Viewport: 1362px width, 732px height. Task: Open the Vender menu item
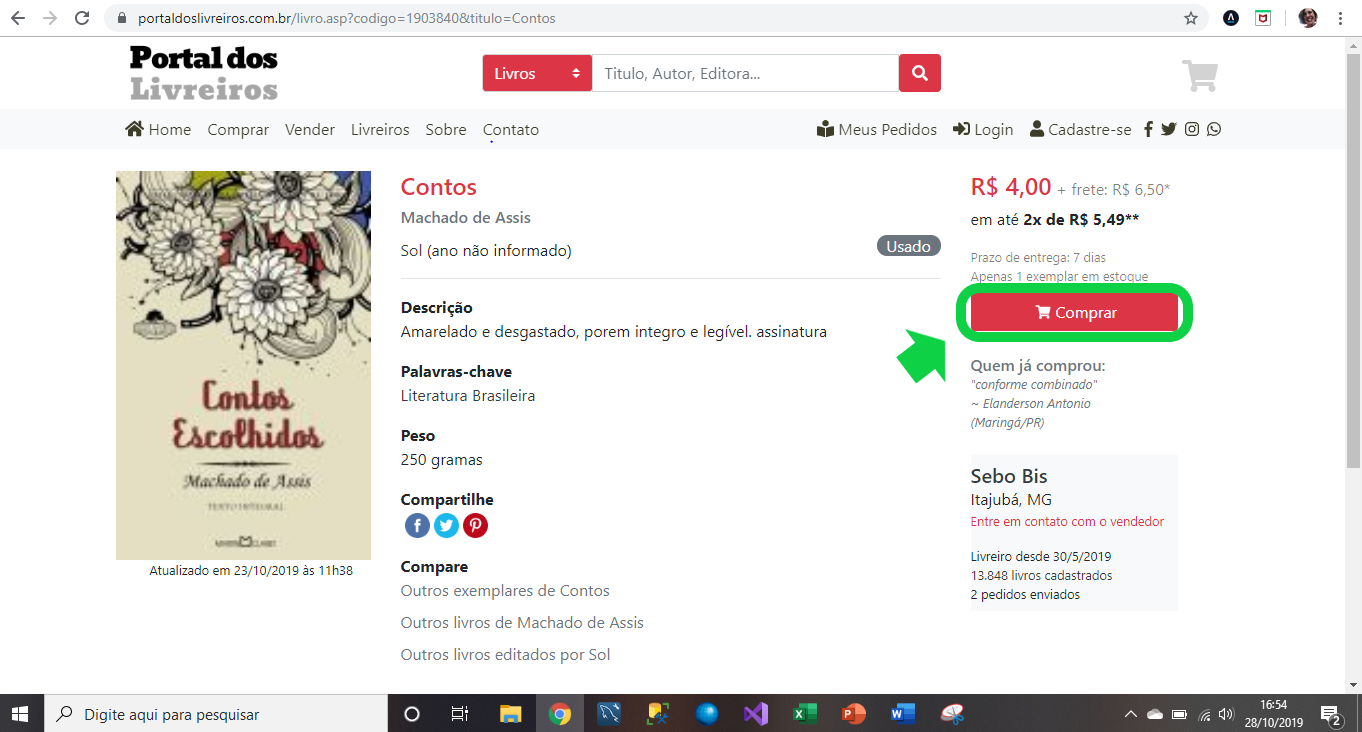tap(310, 129)
